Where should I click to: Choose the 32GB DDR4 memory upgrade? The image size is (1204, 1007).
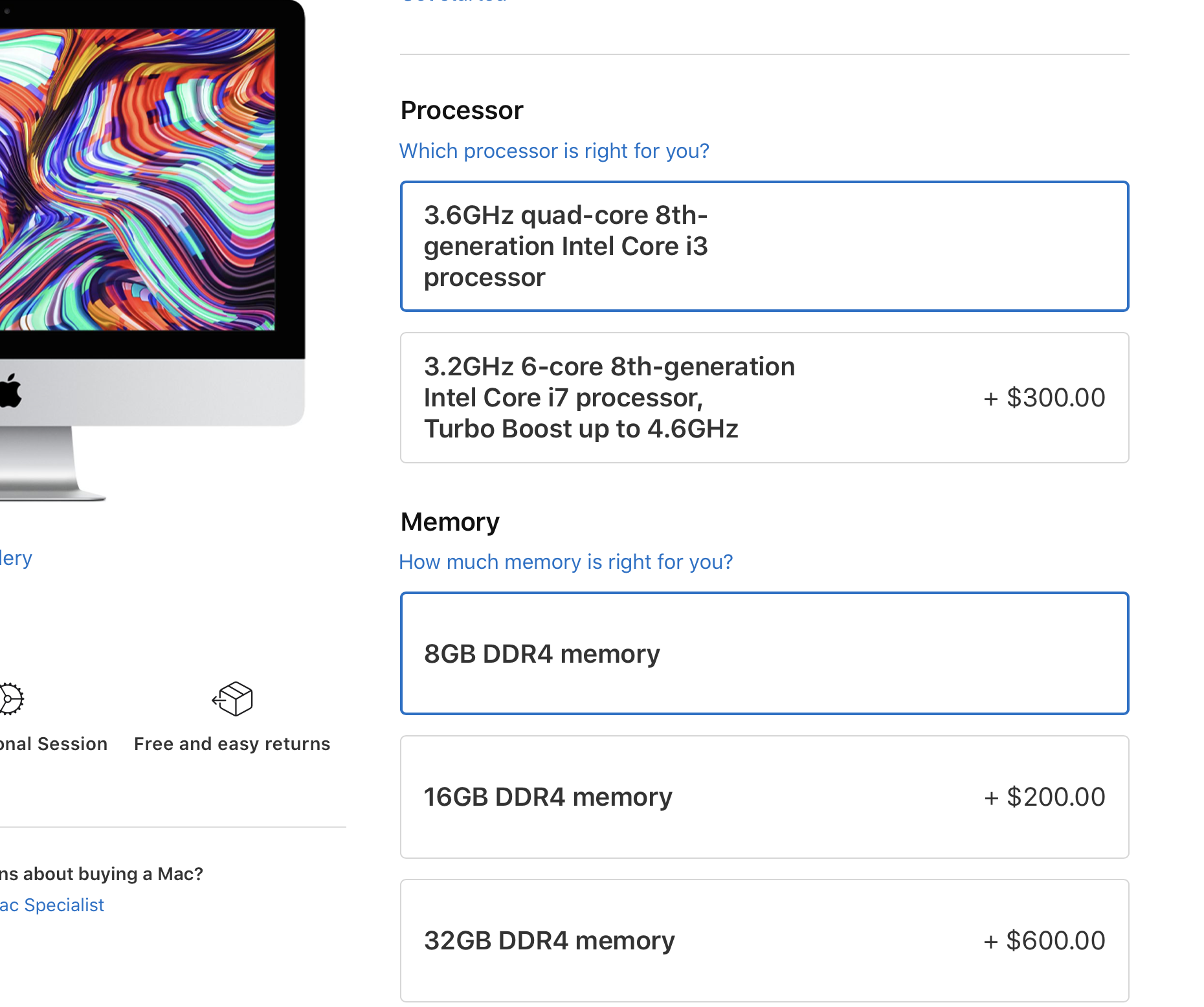pyautogui.click(x=764, y=940)
